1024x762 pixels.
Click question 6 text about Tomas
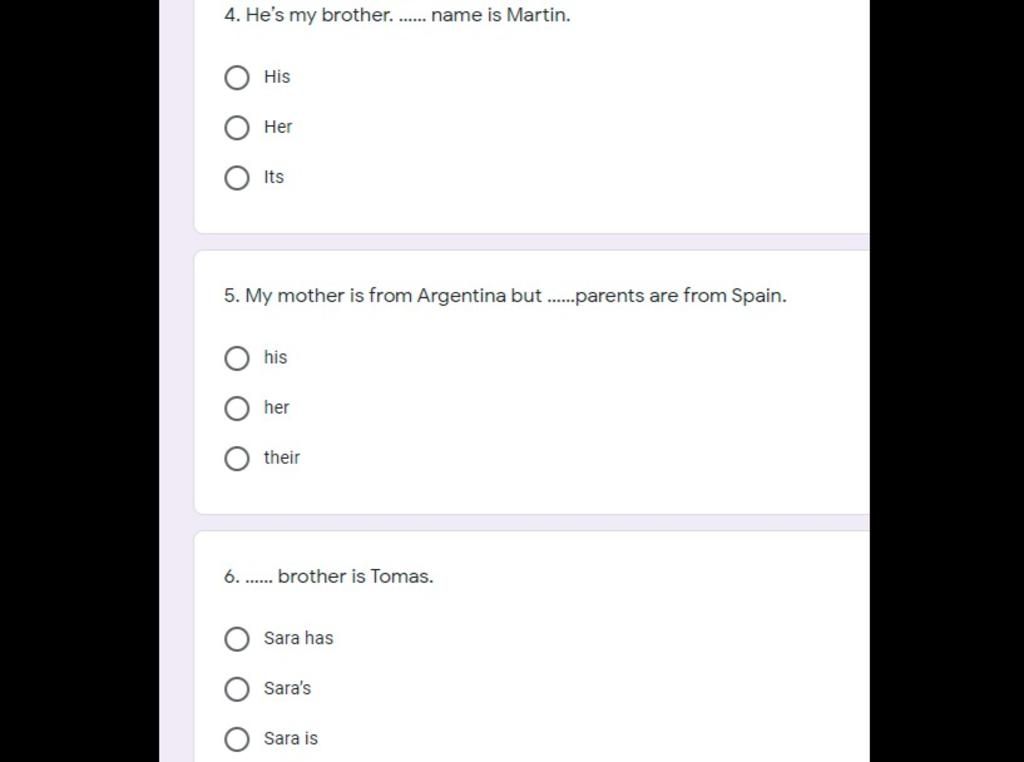point(328,577)
